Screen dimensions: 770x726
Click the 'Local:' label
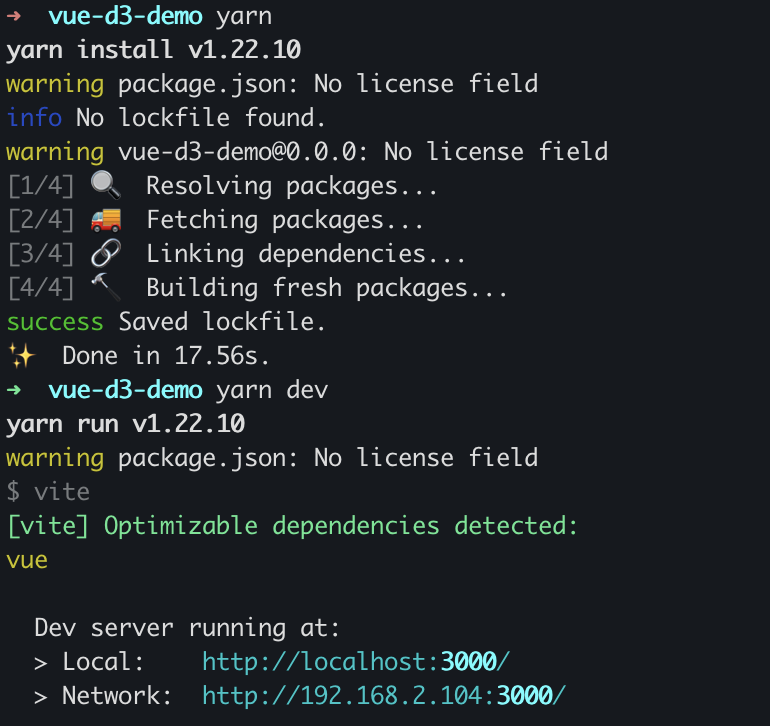coord(103,662)
